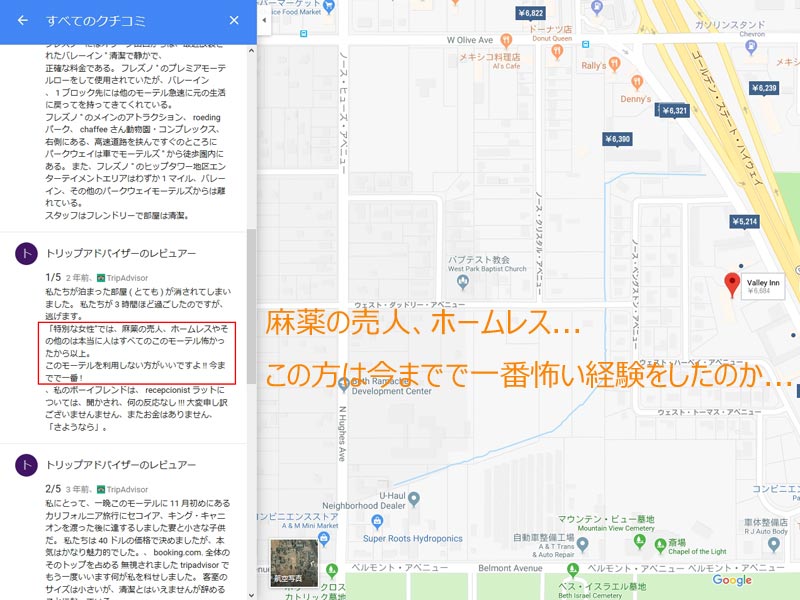Image resolution: width=800 pixels, height=600 pixels.
Task: Click the bus stop icon on W Olive Ave
Action: click(586, 44)
